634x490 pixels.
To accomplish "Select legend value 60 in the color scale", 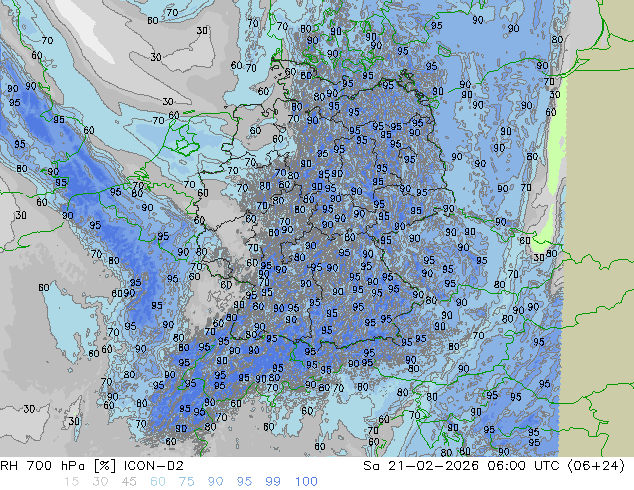I will (x=158, y=482).
